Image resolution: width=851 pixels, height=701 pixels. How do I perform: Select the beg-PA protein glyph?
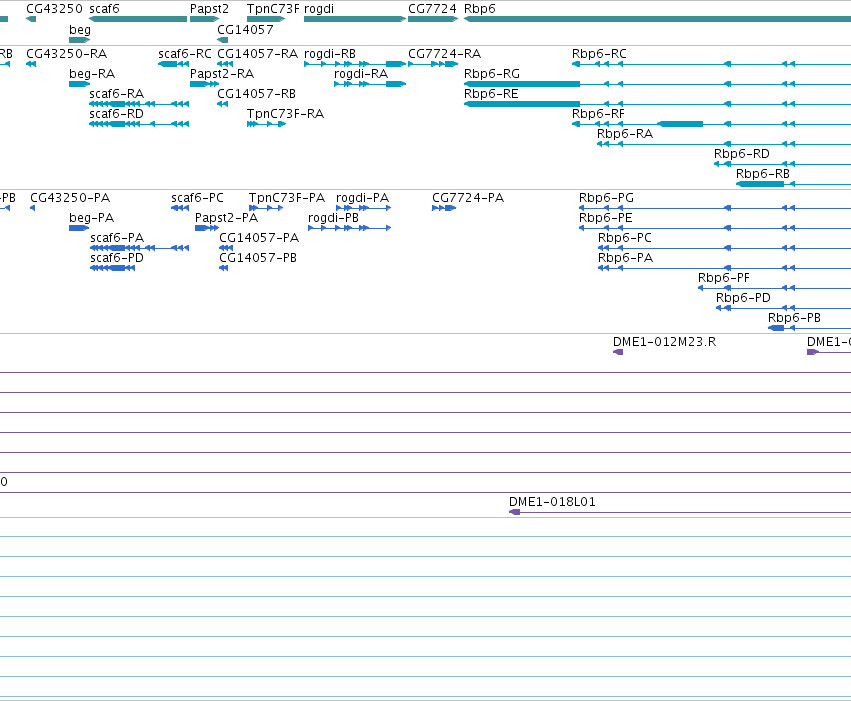(x=79, y=228)
